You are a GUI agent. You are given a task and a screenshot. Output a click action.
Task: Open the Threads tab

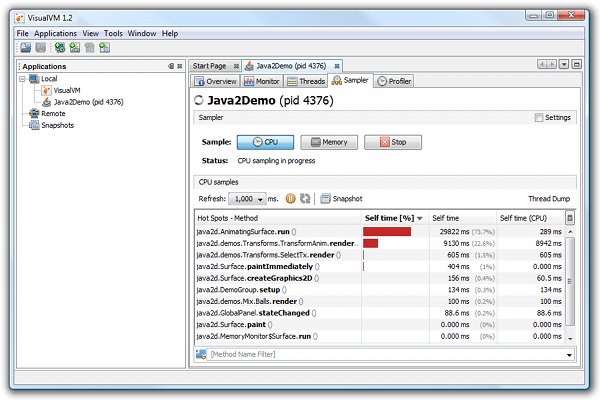pos(306,81)
